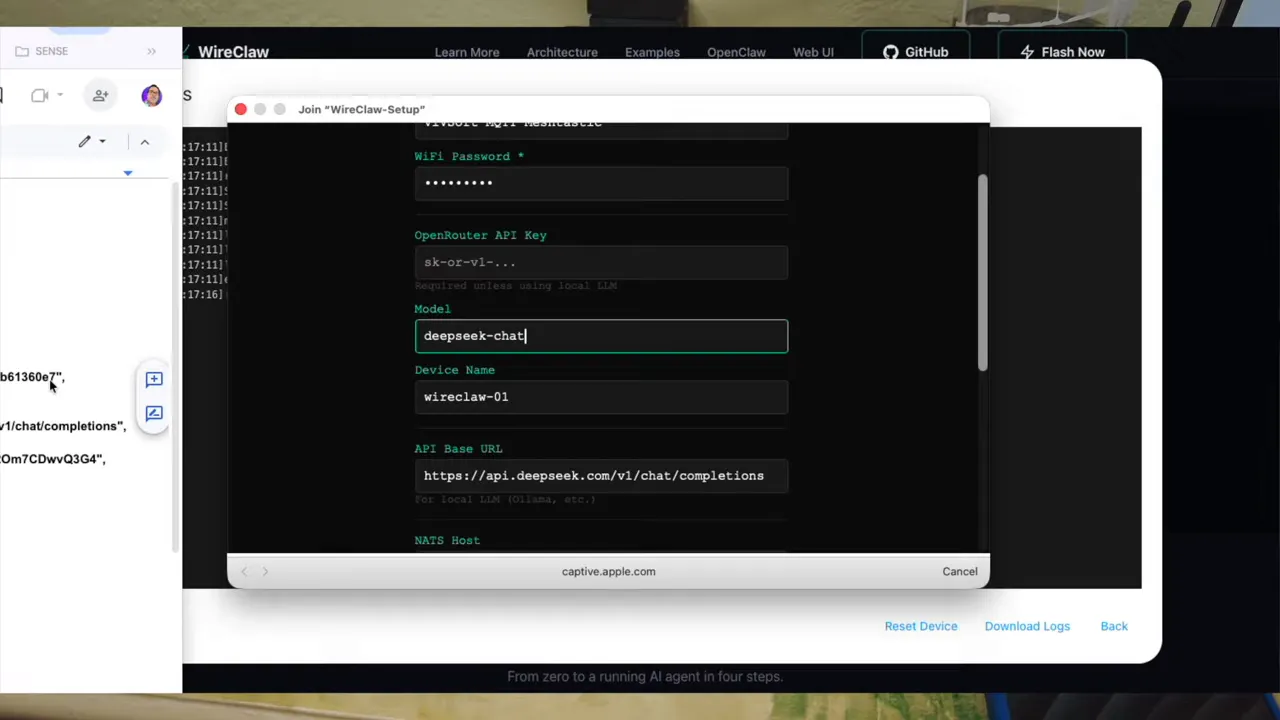Open the GitHub link button
1280x720 pixels.
(x=915, y=52)
